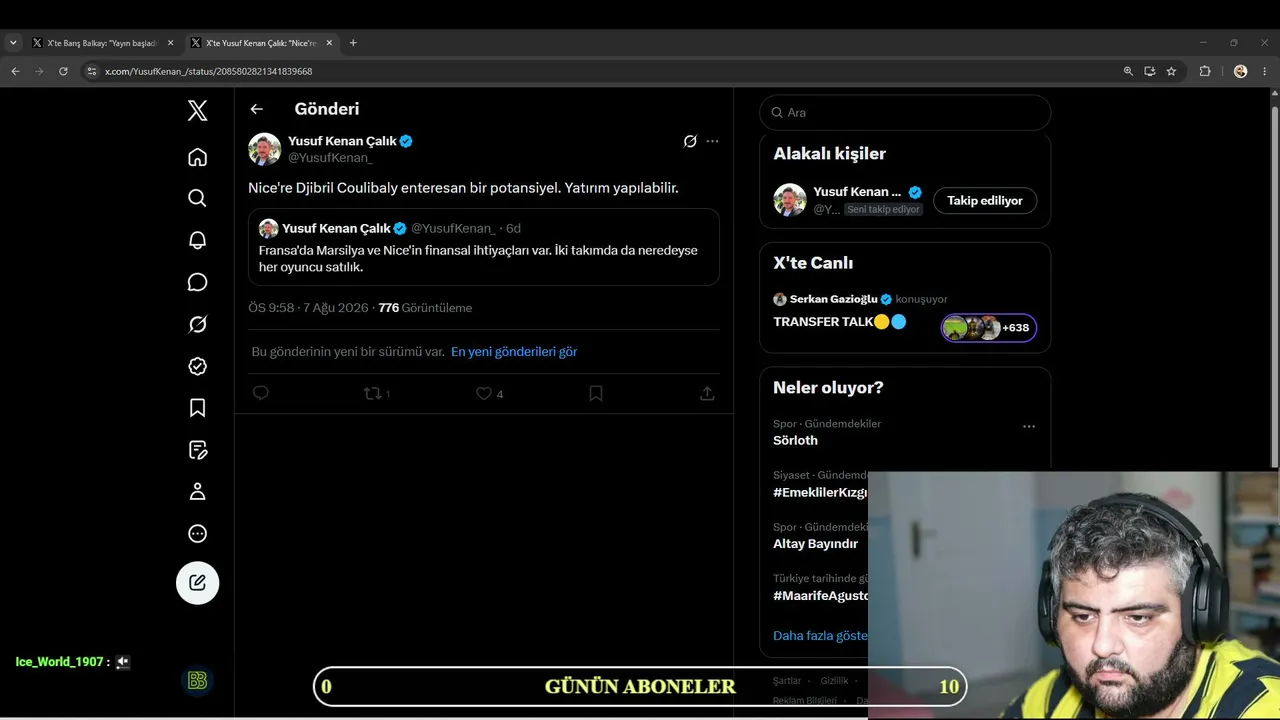Open the Verified badge item in the sidebar
The image size is (1280, 720).
tap(198, 366)
